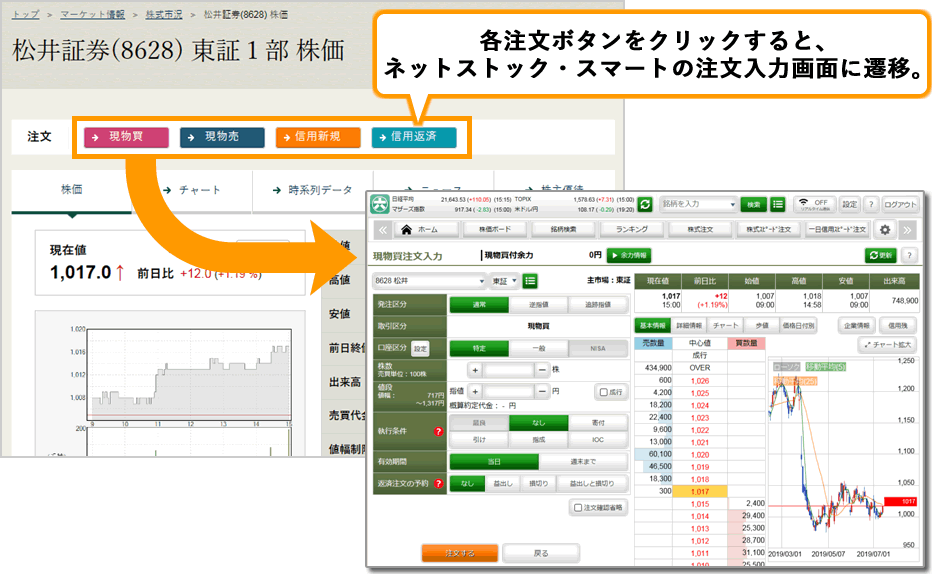Open ランキング in navigation bar
Screen dimensions: 932x574
631,229
